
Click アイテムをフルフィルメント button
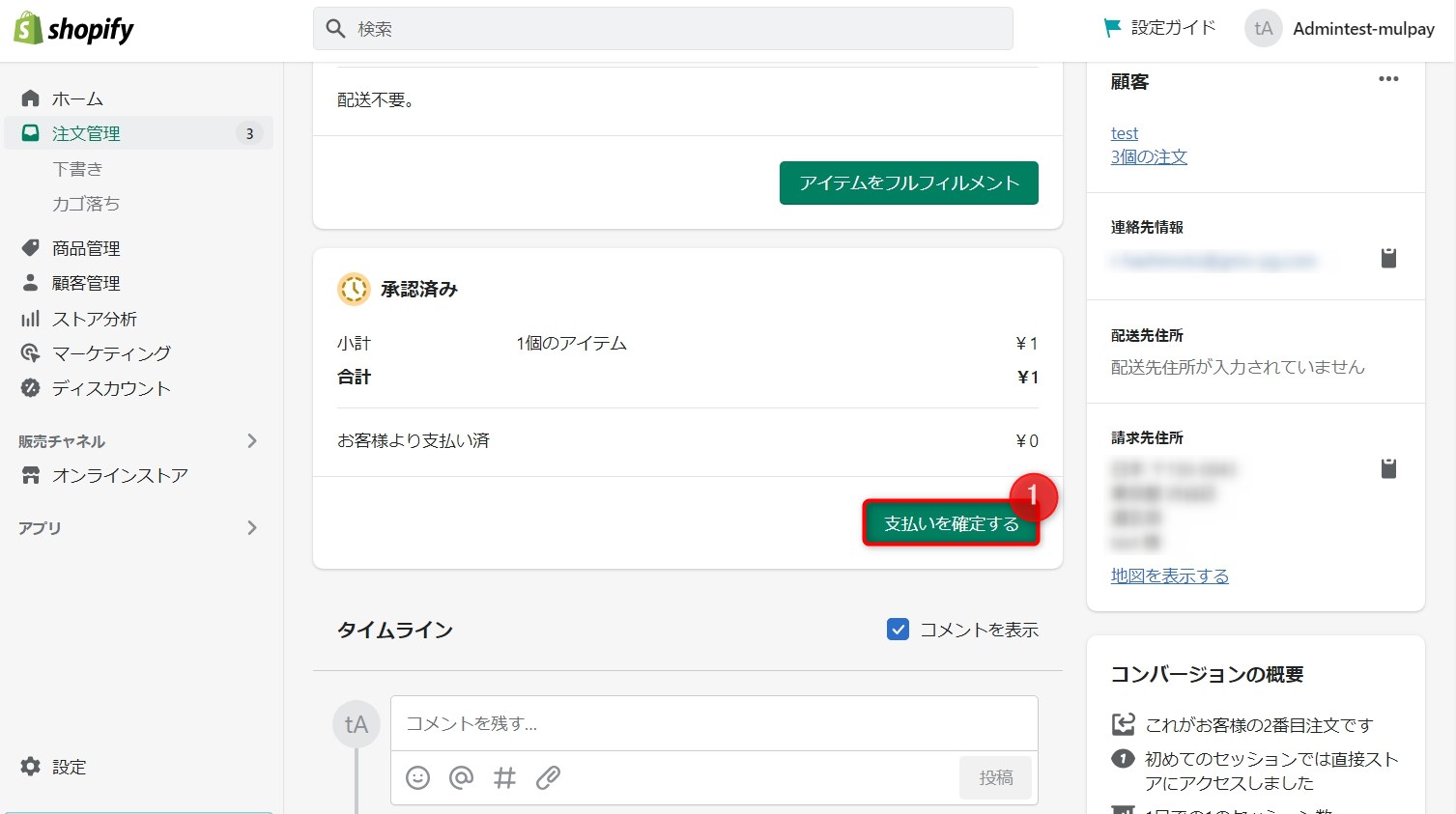(909, 182)
